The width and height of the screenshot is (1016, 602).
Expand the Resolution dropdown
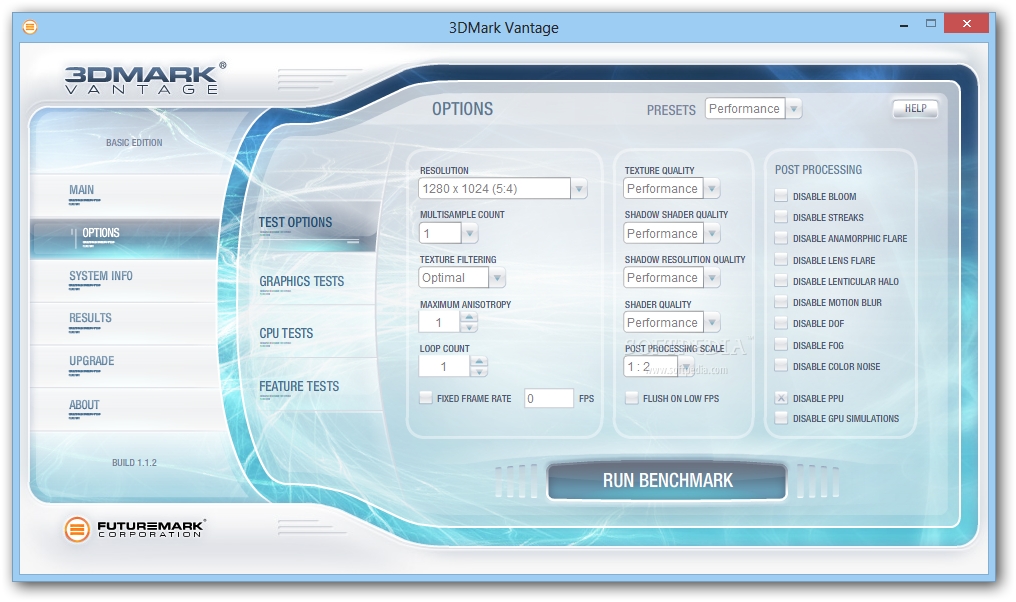pos(579,189)
